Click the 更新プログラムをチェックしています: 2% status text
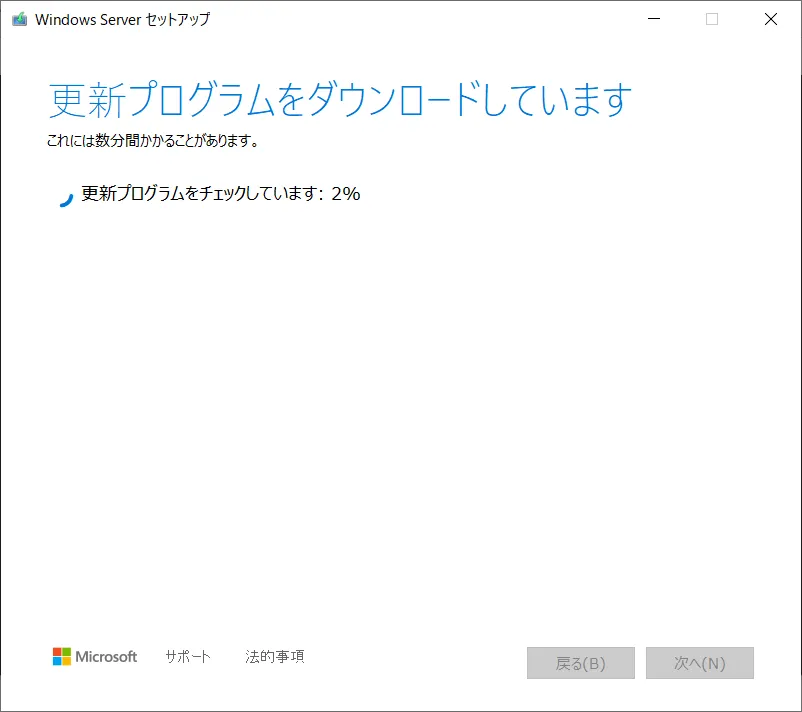802x712 pixels. click(221, 193)
